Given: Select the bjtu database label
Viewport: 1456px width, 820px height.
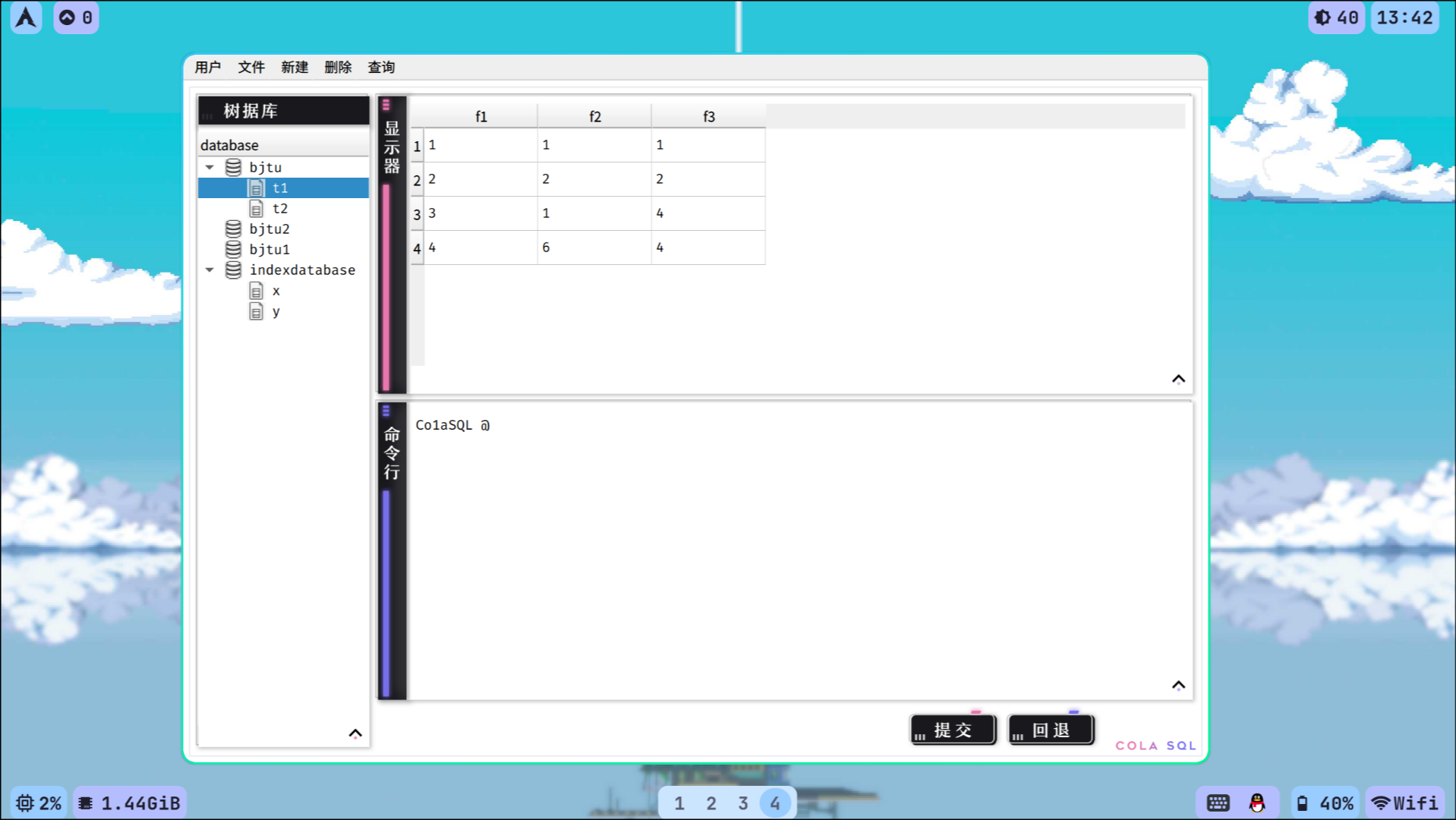Looking at the screenshot, I should click(266, 167).
